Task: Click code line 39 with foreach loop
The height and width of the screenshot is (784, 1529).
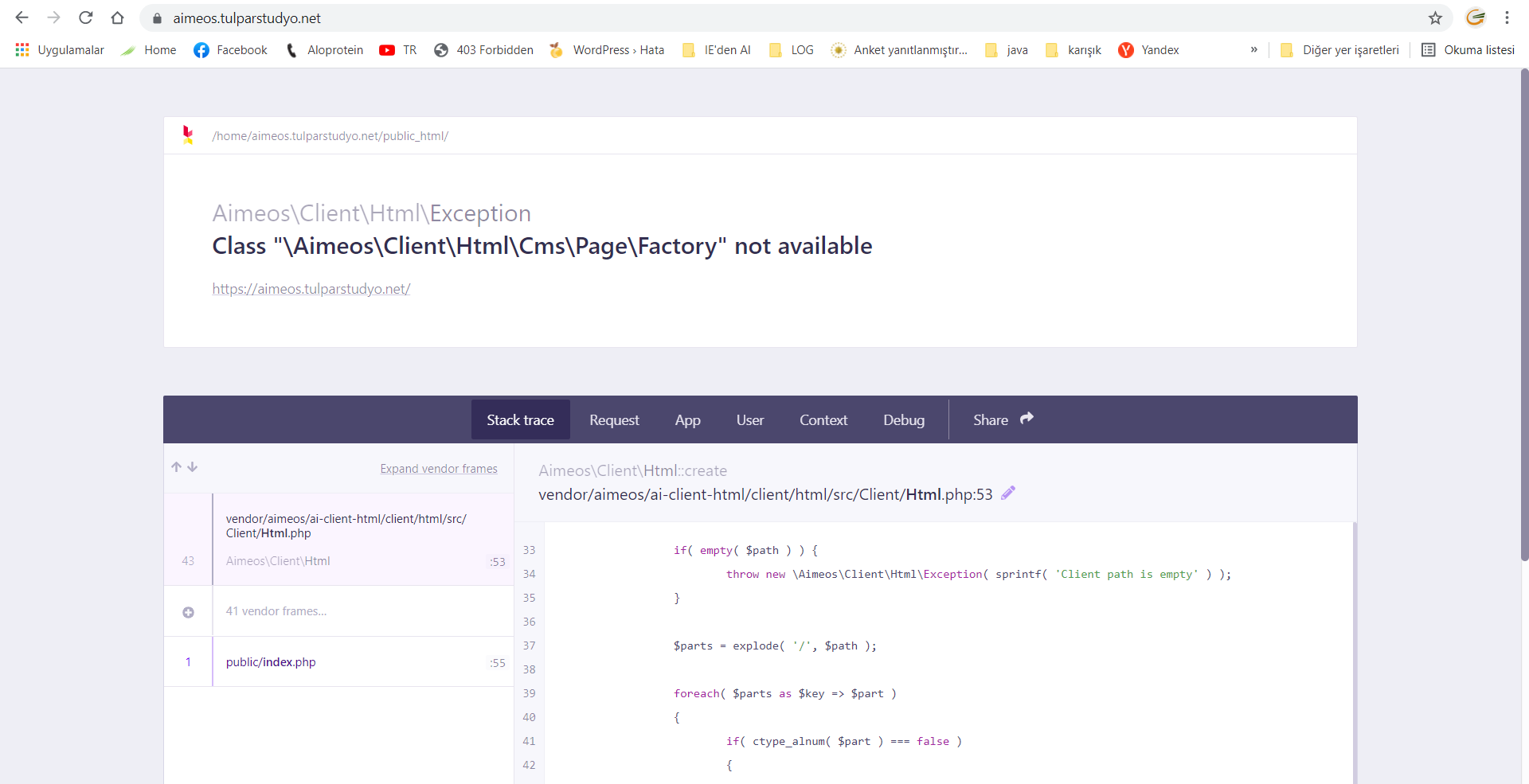Action: tap(784, 693)
